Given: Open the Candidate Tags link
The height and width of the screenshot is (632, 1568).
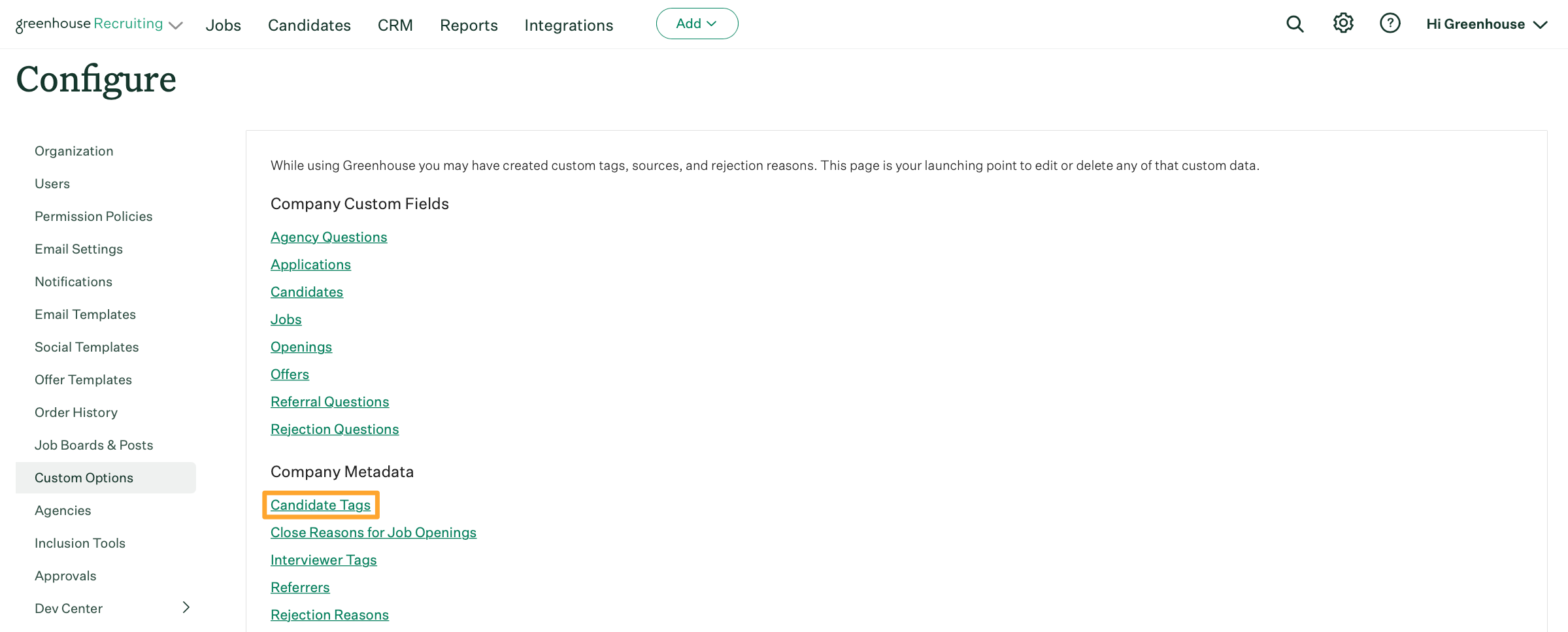Looking at the screenshot, I should click(x=320, y=505).
